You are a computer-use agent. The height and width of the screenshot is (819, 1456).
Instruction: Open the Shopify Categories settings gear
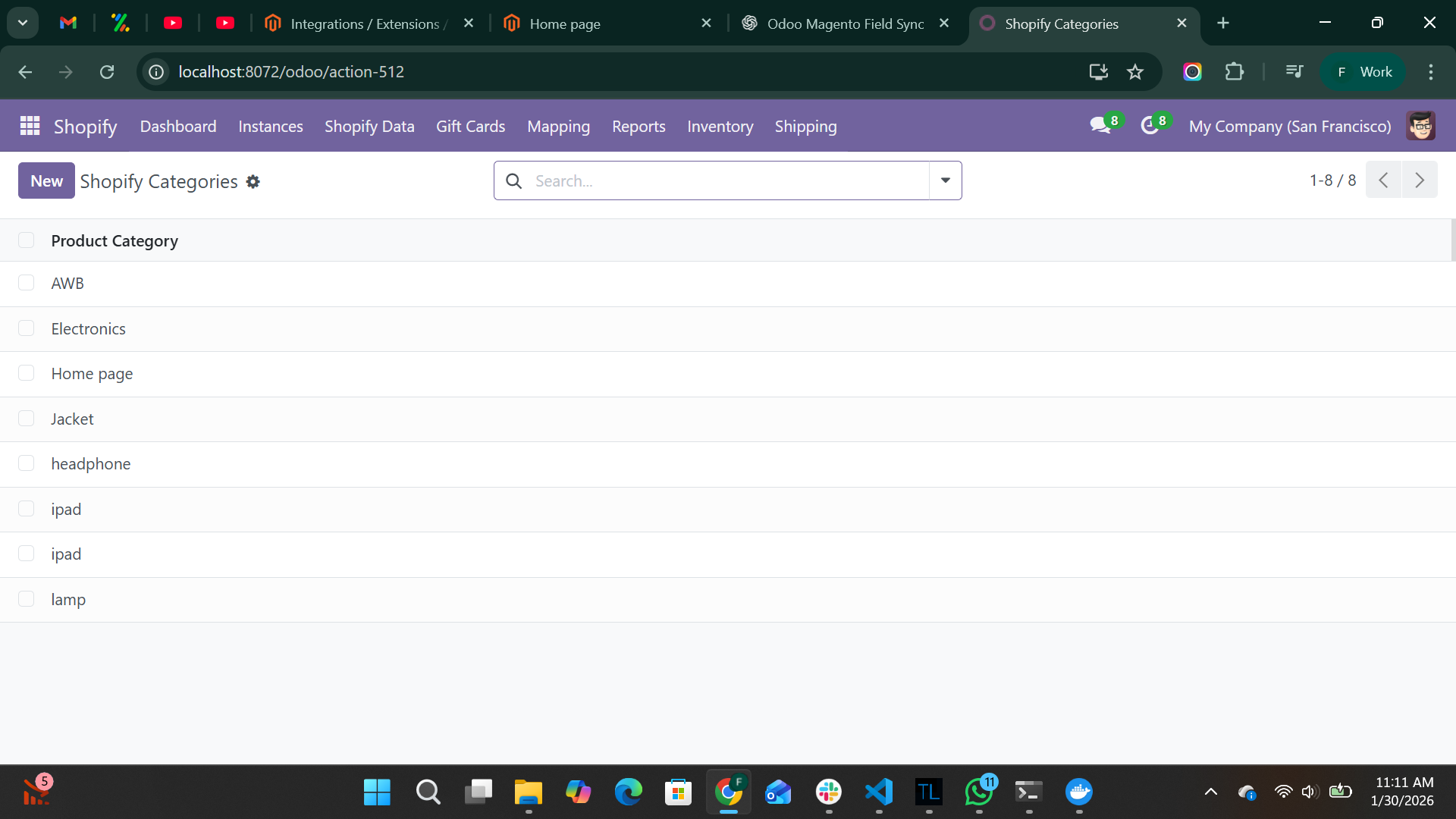click(x=253, y=181)
